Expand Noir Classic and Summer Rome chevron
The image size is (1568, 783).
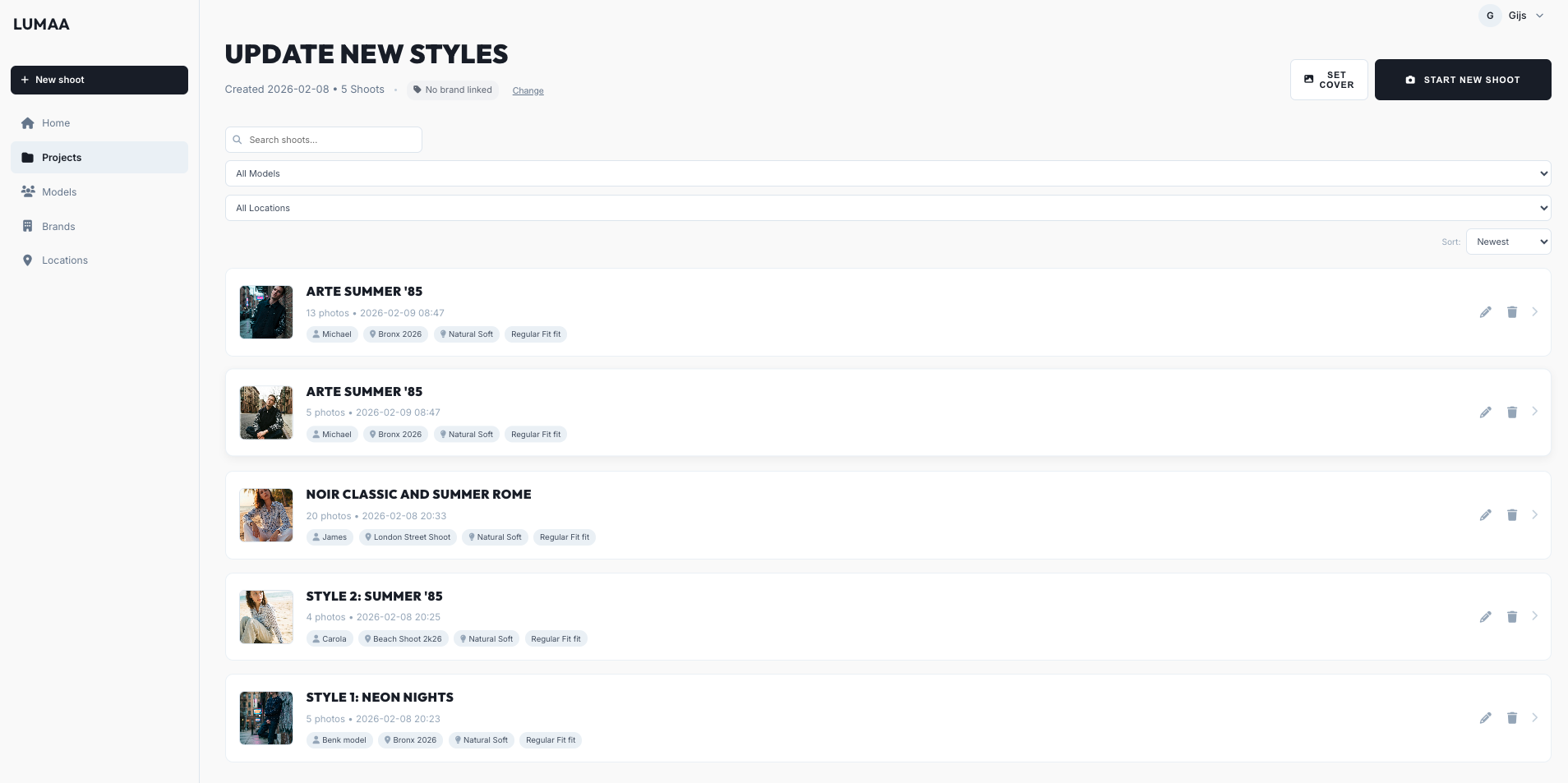pyautogui.click(x=1534, y=515)
